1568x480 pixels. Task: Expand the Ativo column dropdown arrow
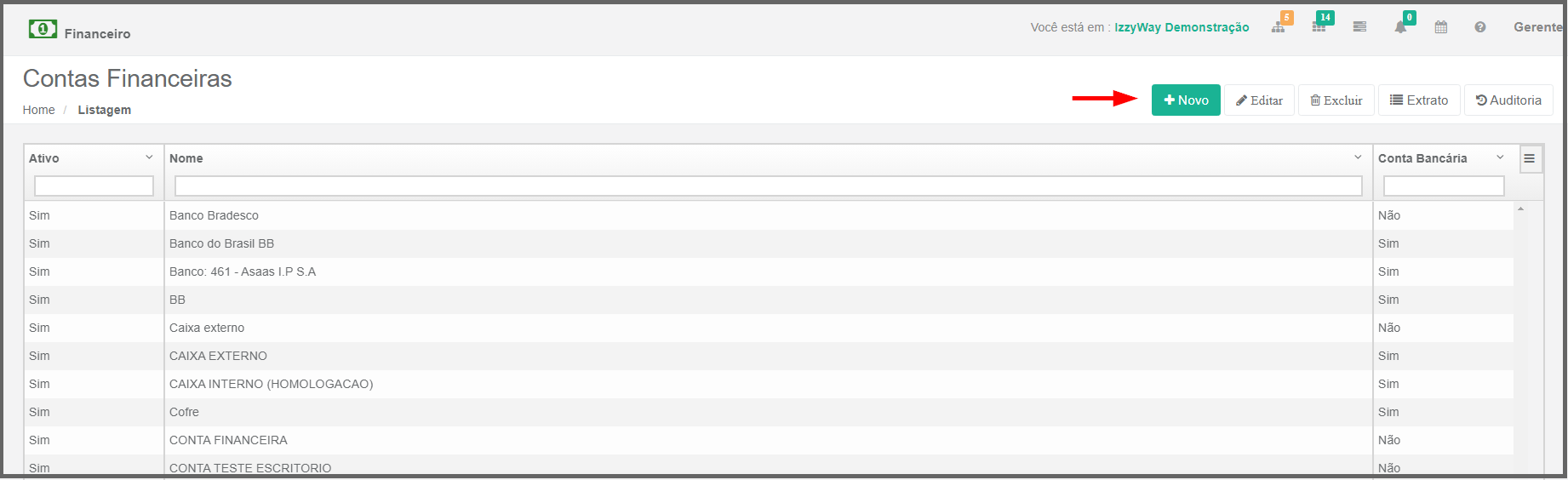(149, 157)
